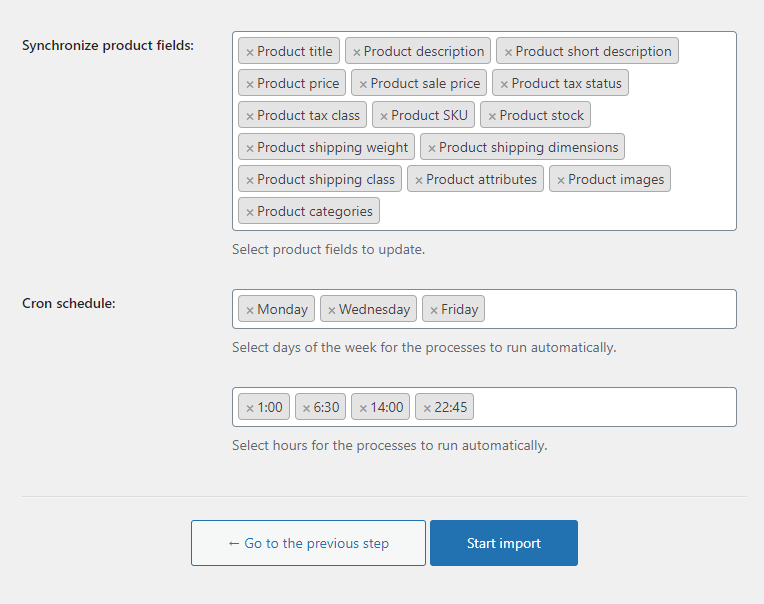
Task: Remove the Product tax status tag
Action: click(x=504, y=84)
